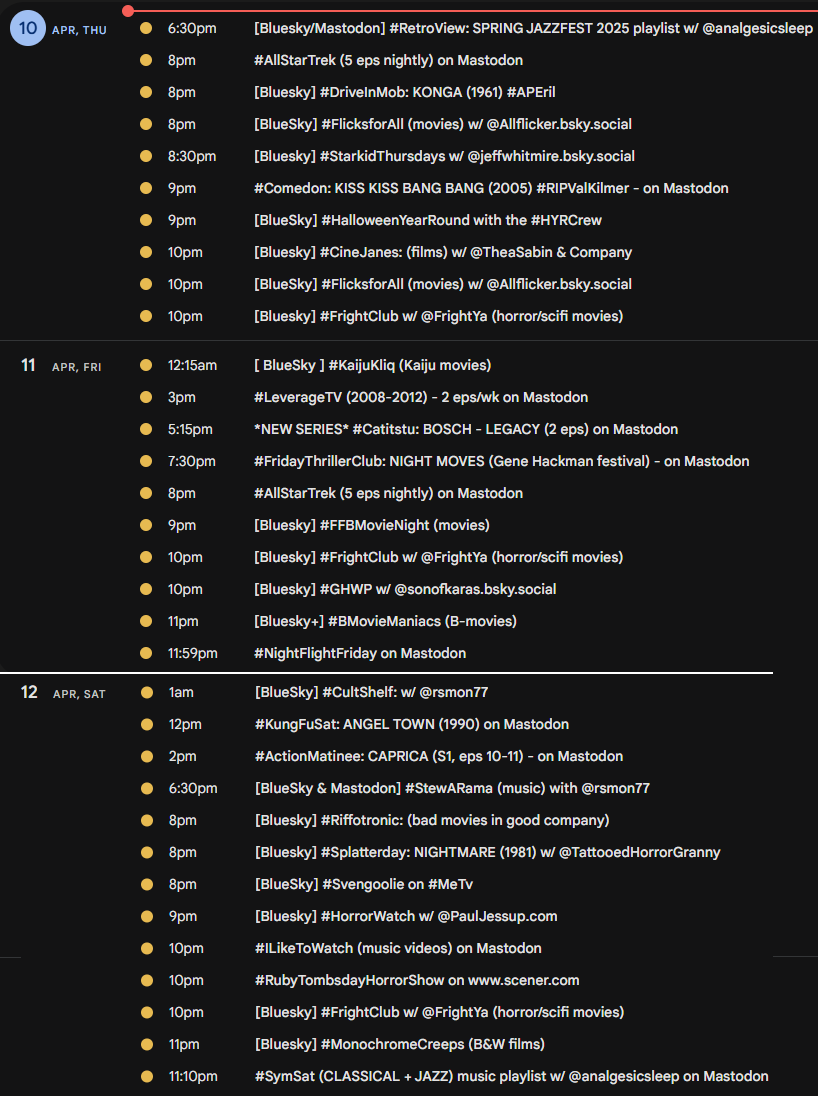Open #LeverageTV (2008-2012) event
Screen dimensions: 818x1096
pos(421,398)
